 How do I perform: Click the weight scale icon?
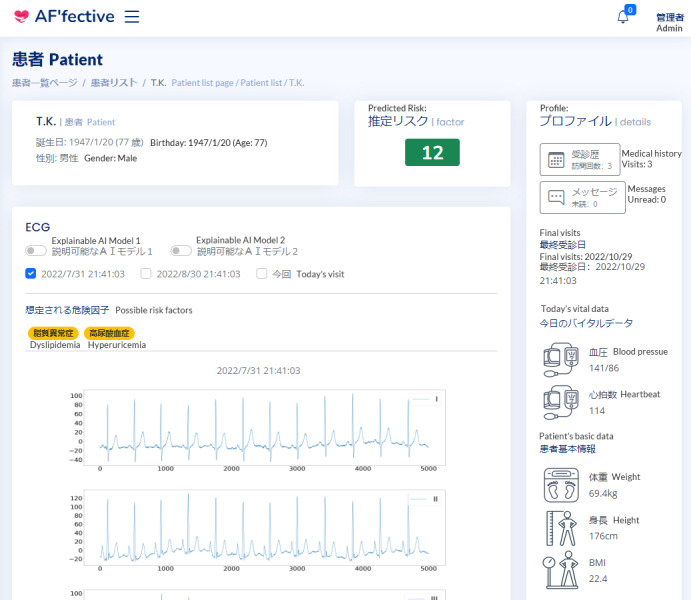tap(561, 485)
